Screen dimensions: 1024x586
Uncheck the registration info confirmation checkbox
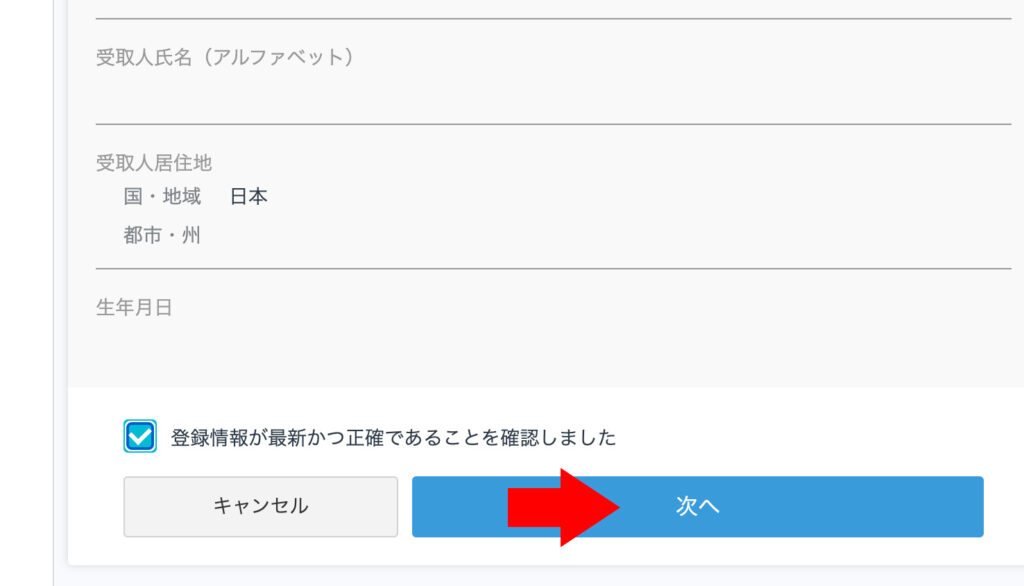140,436
